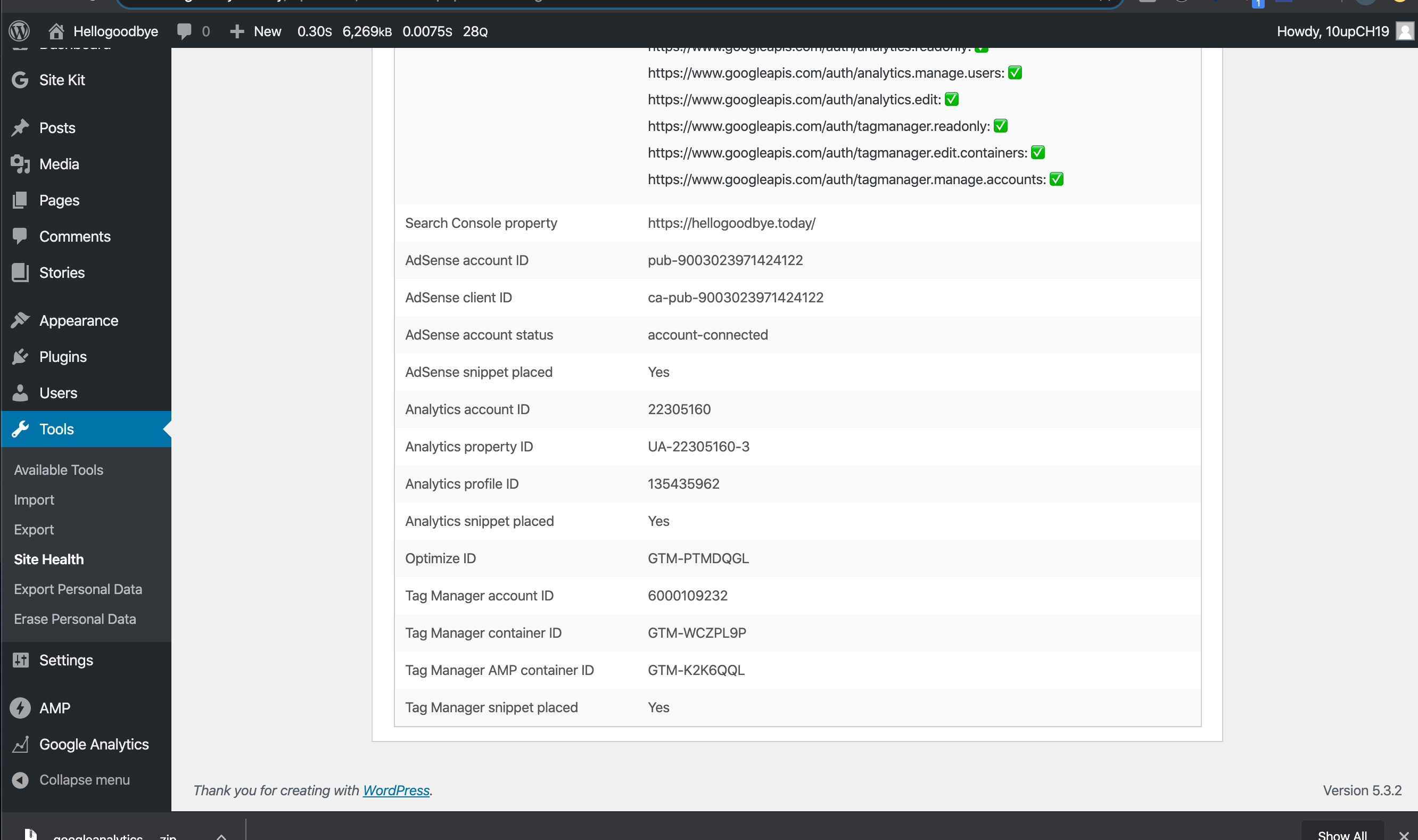
Task: Click the Settings sliders icon
Action: [x=20, y=660]
